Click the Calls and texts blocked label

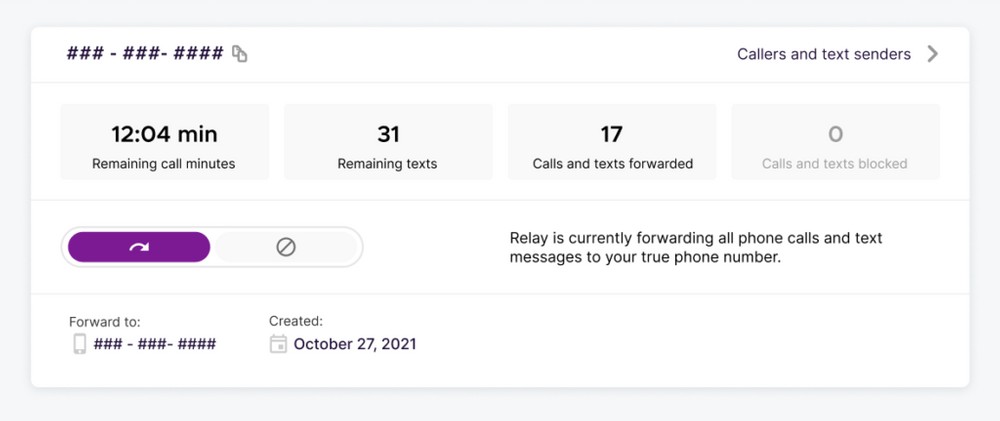click(x=835, y=164)
